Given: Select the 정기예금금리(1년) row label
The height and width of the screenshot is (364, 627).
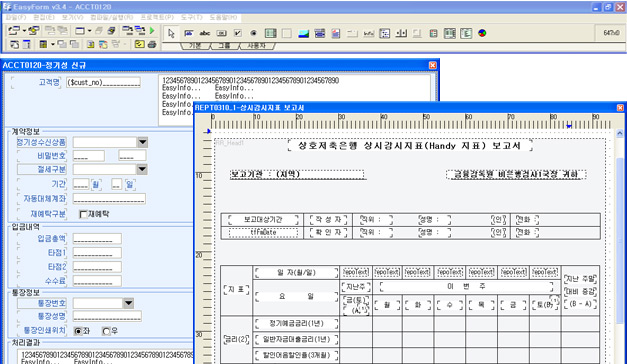Looking at the screenshot, I should tap(296, 323).
